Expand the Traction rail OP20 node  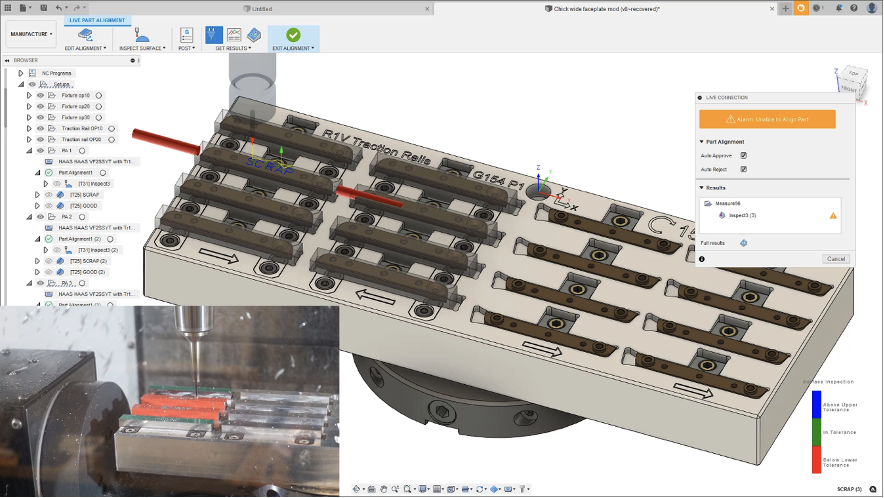click(x=29, y=139)
